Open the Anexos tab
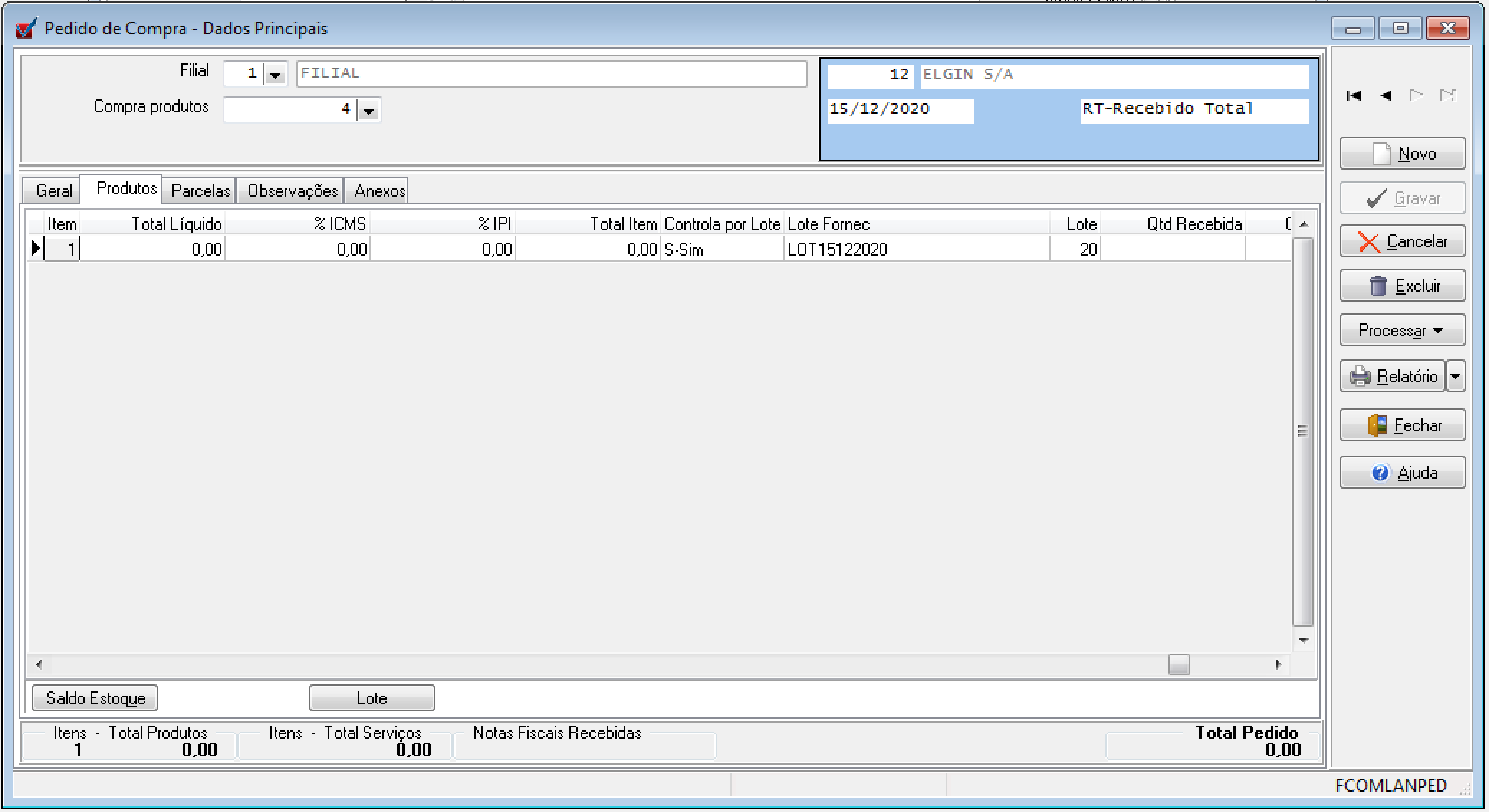 tap(379, 191)
